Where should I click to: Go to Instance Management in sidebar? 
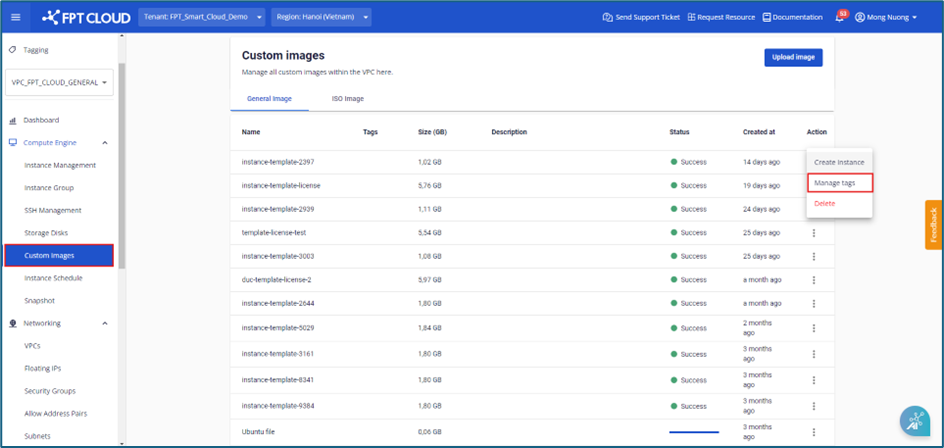tap(60, 165)
